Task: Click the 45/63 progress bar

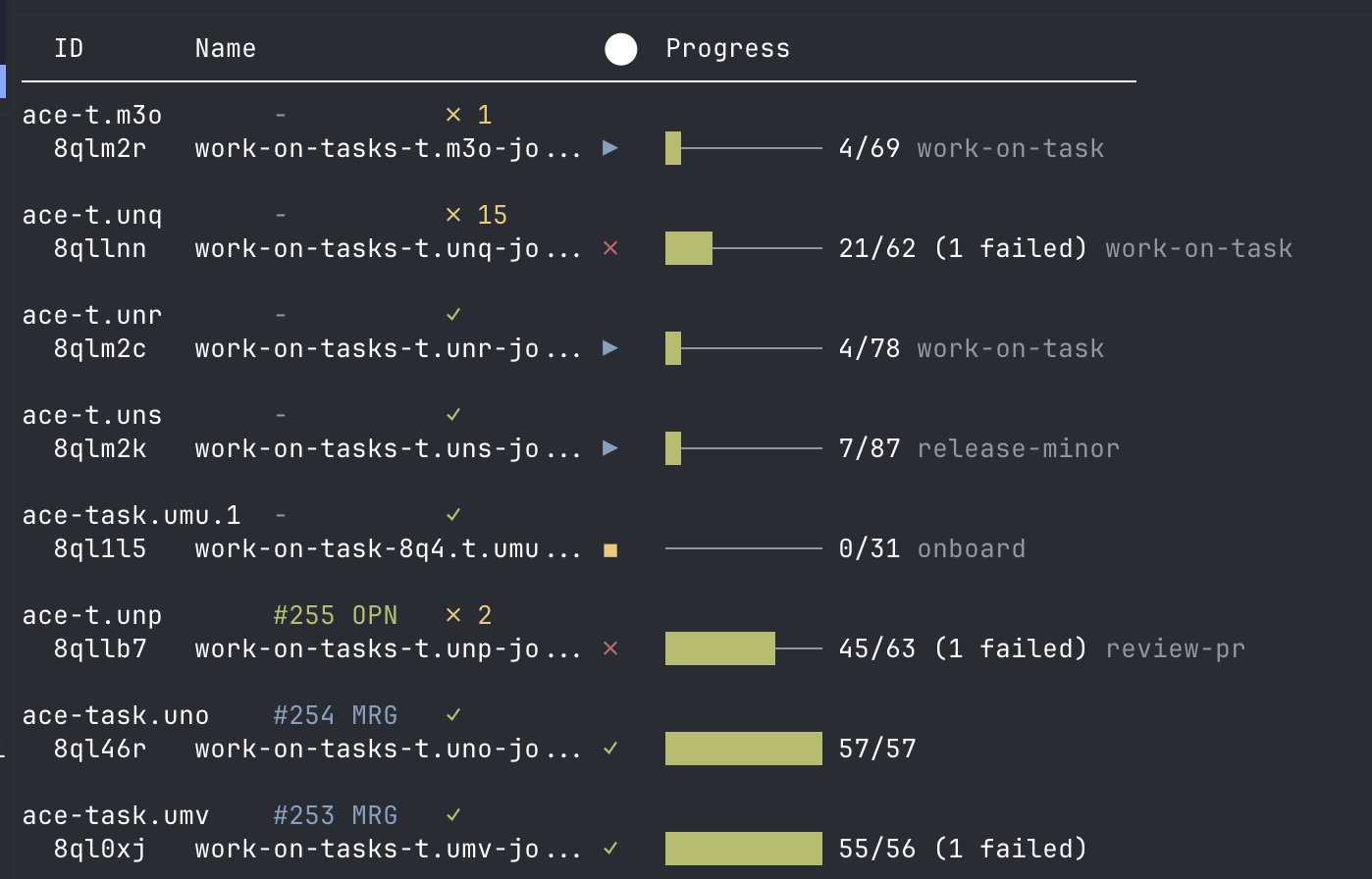Action: [x=743, y=648]
